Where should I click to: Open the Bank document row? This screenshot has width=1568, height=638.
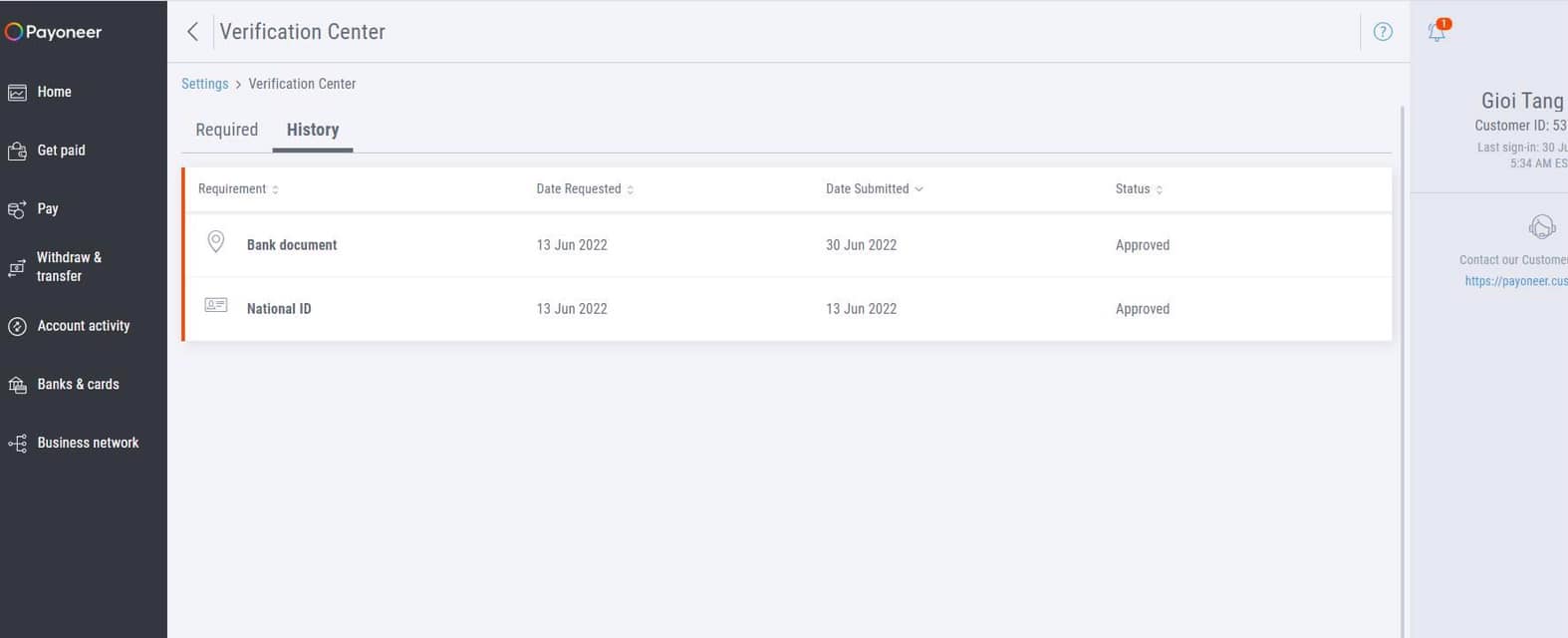click(x=292, y=245)
